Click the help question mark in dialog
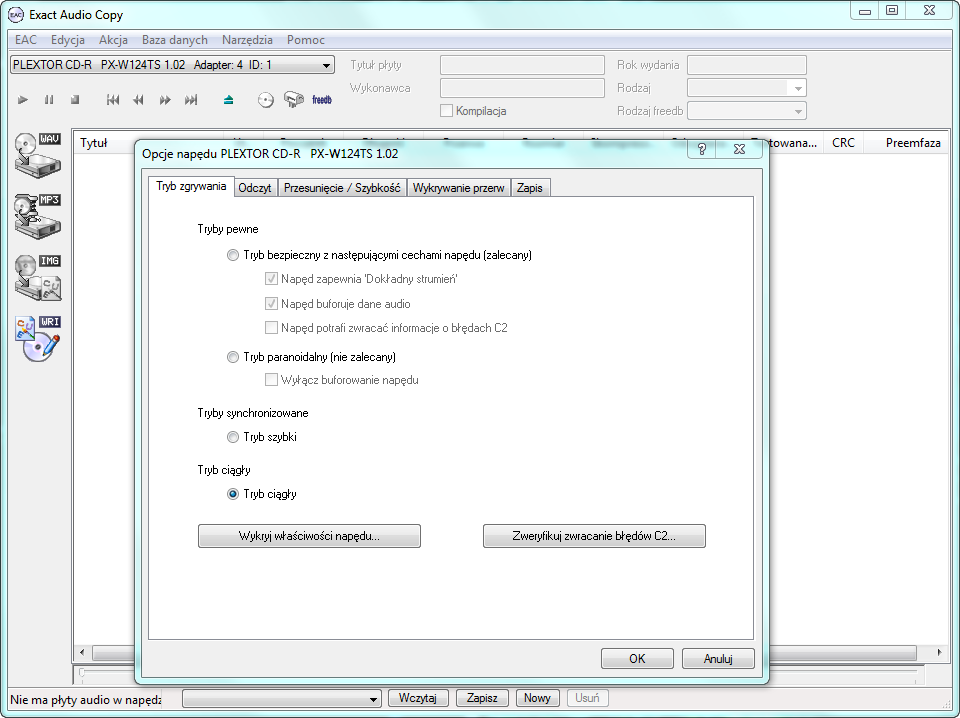The height and width of the screenshot is (718, 960). pos(702,149)
